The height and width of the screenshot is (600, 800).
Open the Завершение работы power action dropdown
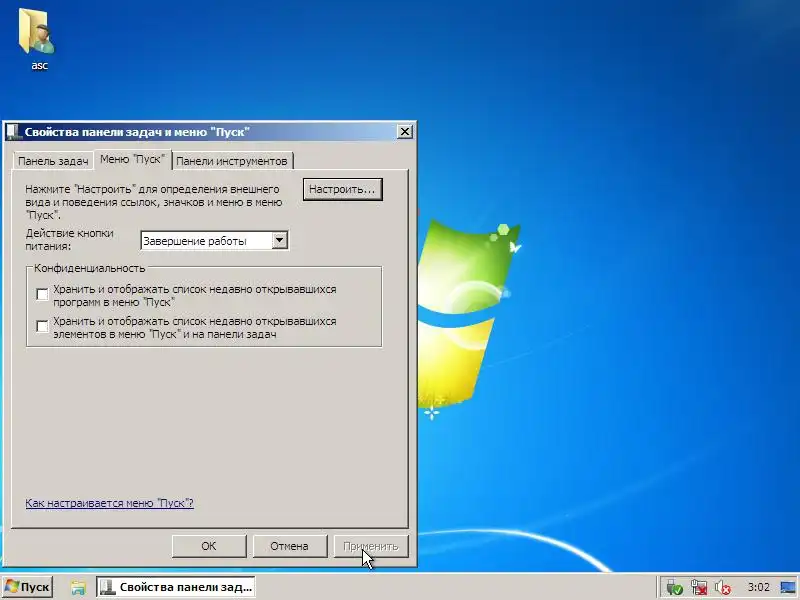[x=214, y=241]
